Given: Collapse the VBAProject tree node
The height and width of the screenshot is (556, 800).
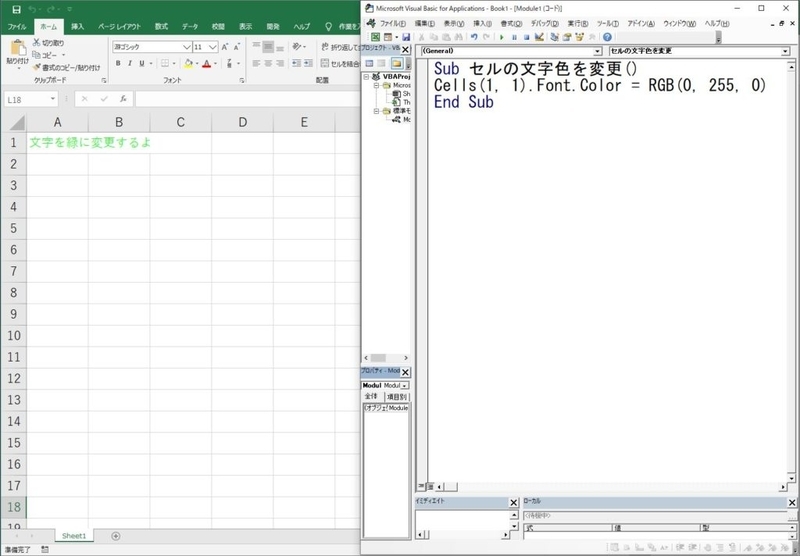Looking at the screenshot, I should [366, 77].
